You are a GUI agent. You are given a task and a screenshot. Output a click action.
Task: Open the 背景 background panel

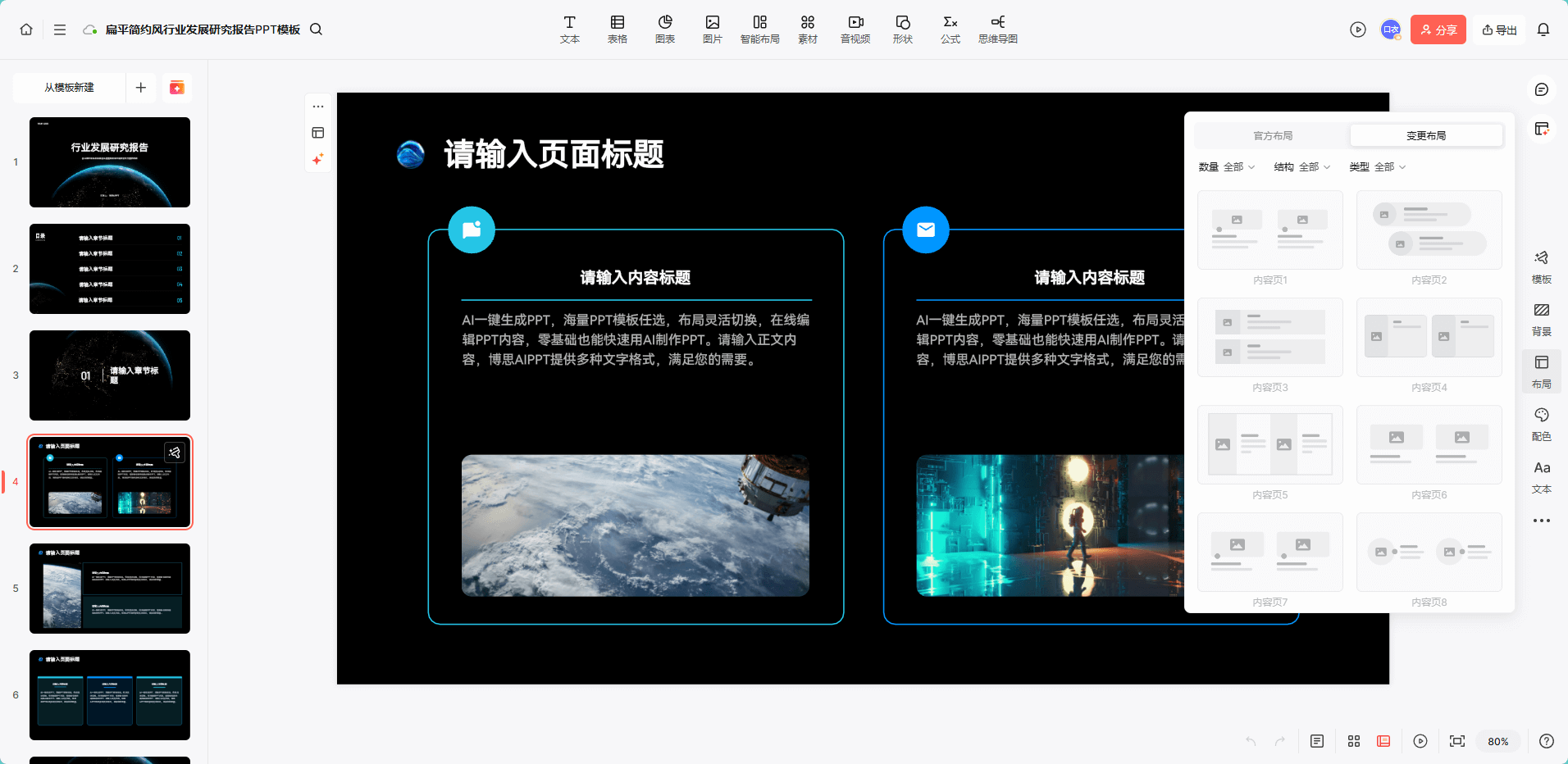click(1542, 320)
